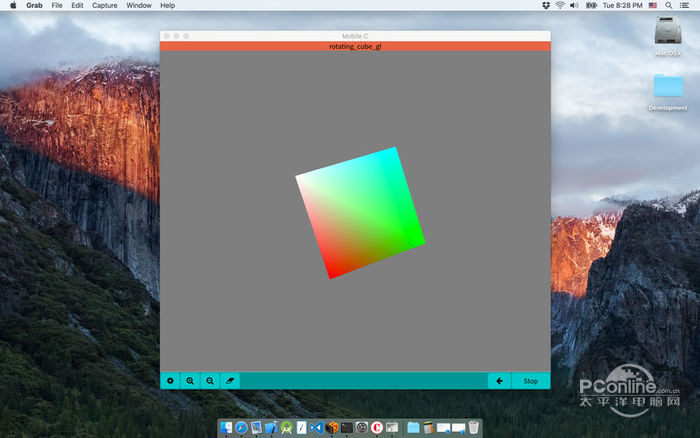
Task: Click the zoom in magnifier icon
Action: coord(190,381)
